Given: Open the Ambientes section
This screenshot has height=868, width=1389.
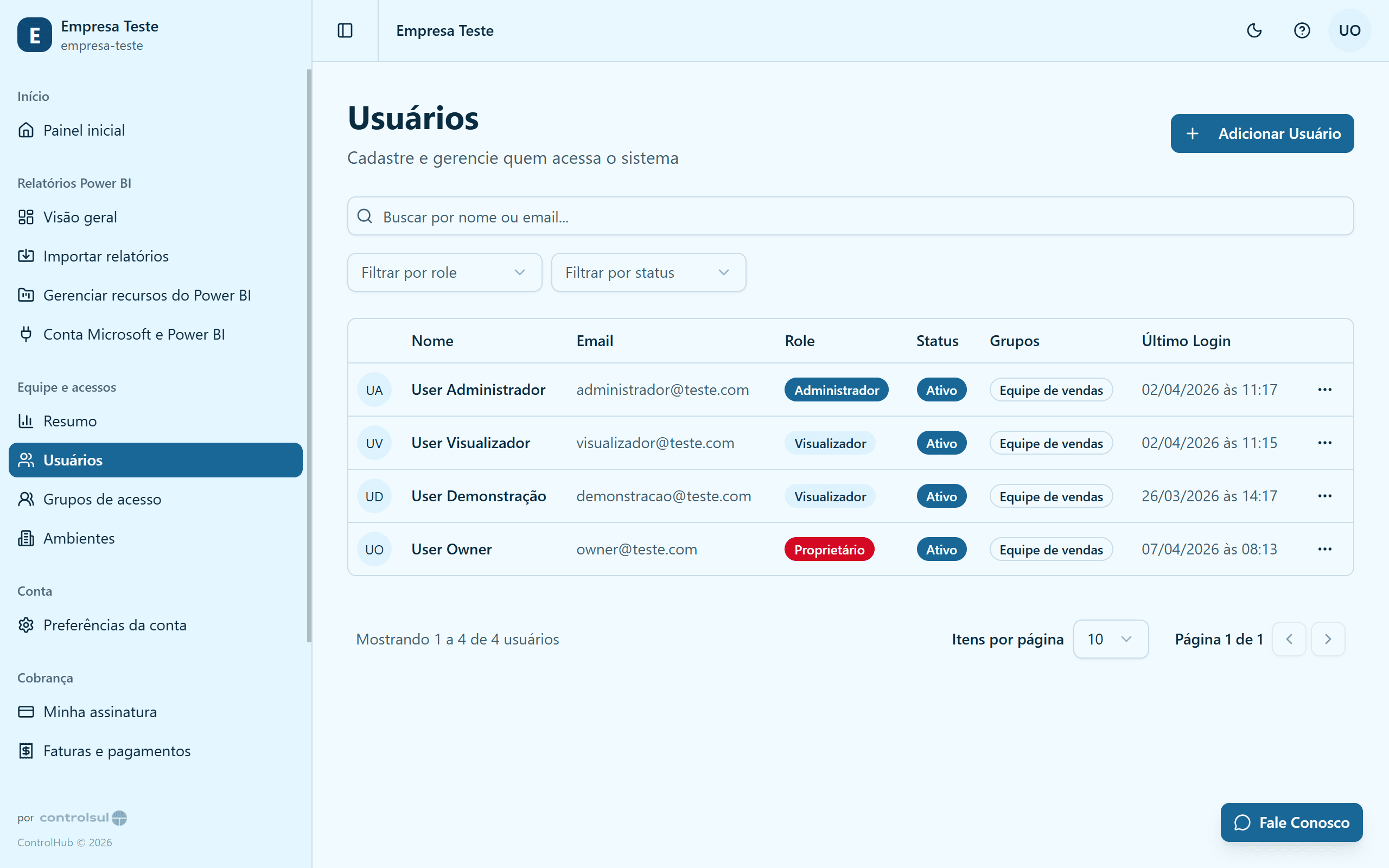Looking at the screenshot, I should [x=79, y=539].
